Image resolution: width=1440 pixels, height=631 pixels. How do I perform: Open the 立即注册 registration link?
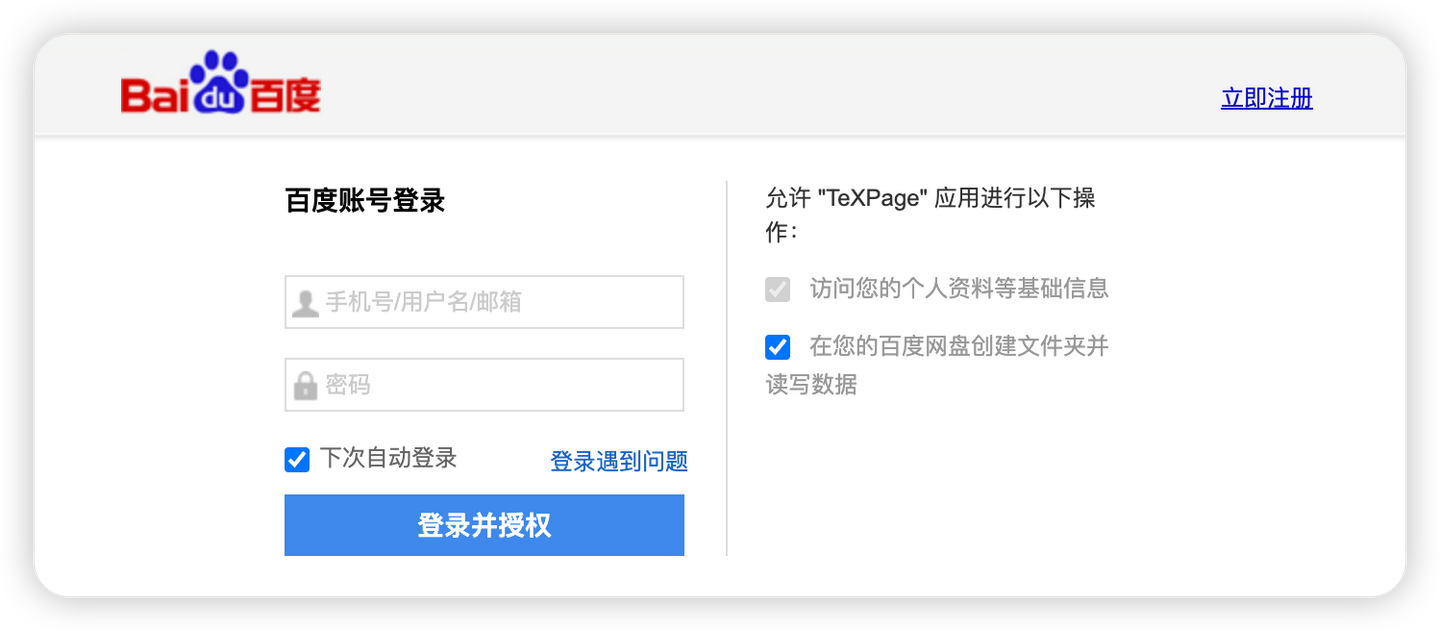click(1266, 98)
